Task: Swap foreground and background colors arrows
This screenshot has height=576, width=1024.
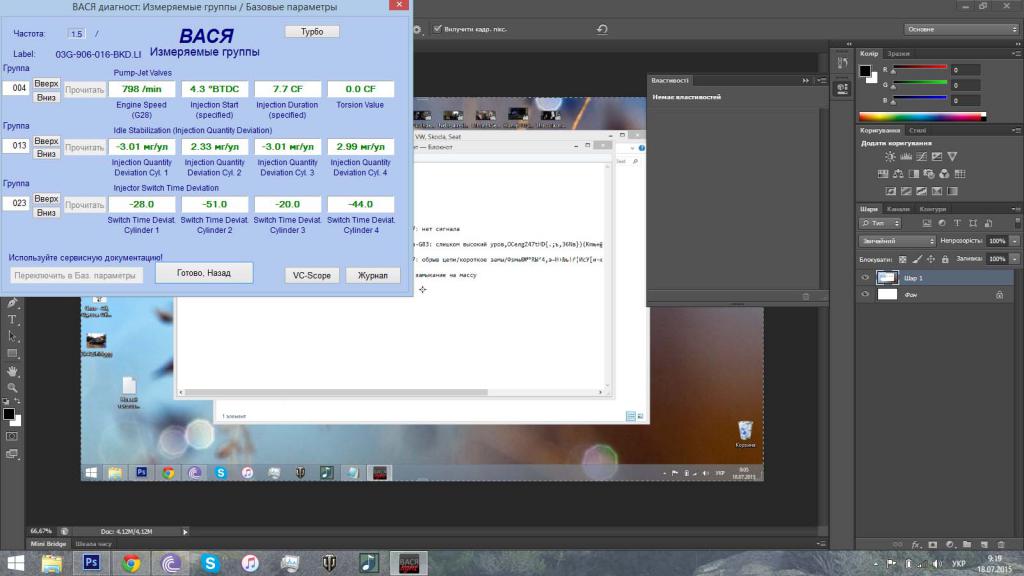Action: [x=16, y=400]
